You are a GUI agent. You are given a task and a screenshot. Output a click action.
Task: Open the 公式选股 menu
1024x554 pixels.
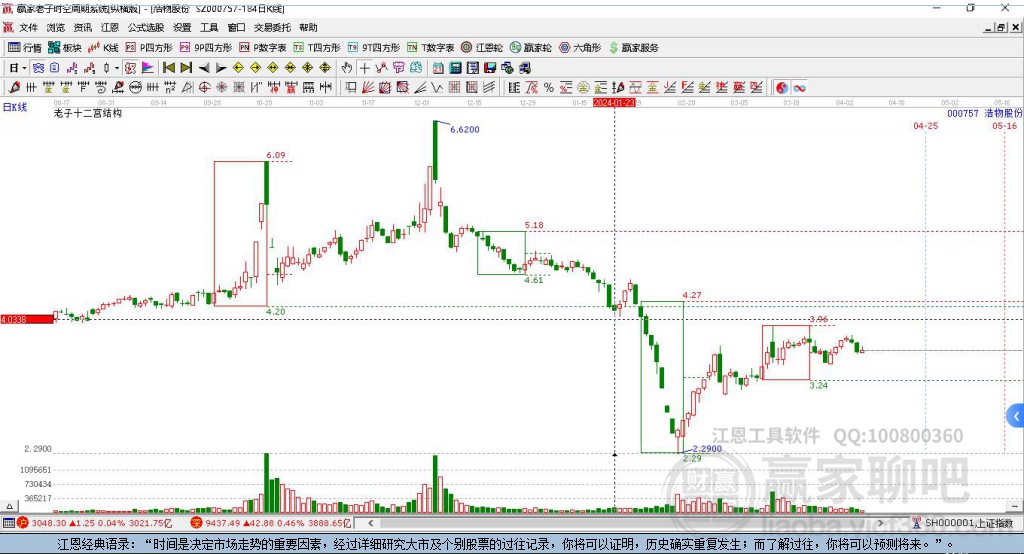pyautogui.click(x=146, y=27)
